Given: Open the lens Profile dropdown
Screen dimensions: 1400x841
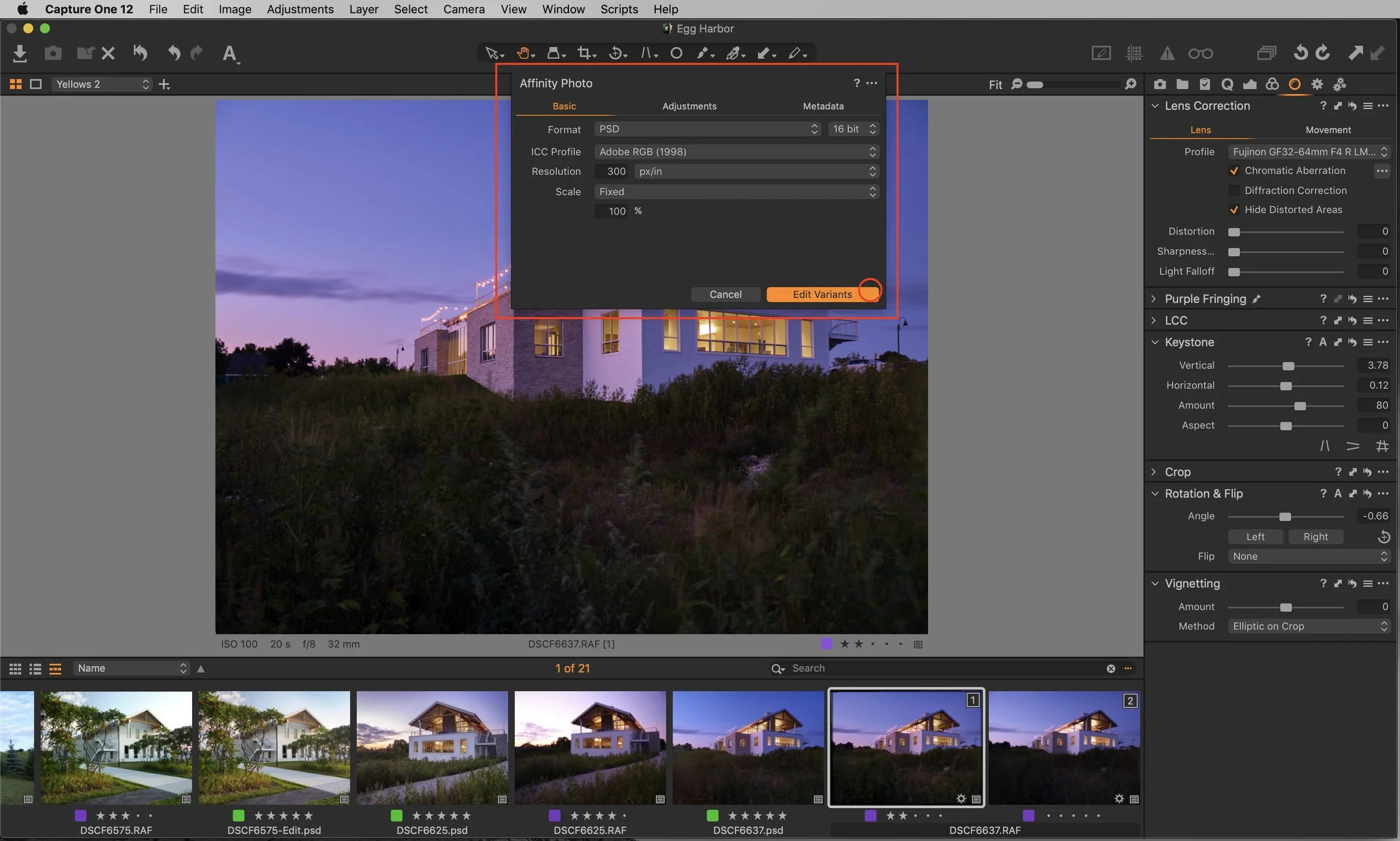Looking at the screenshot, I should pyautogui.click(x=1309, y=152).
